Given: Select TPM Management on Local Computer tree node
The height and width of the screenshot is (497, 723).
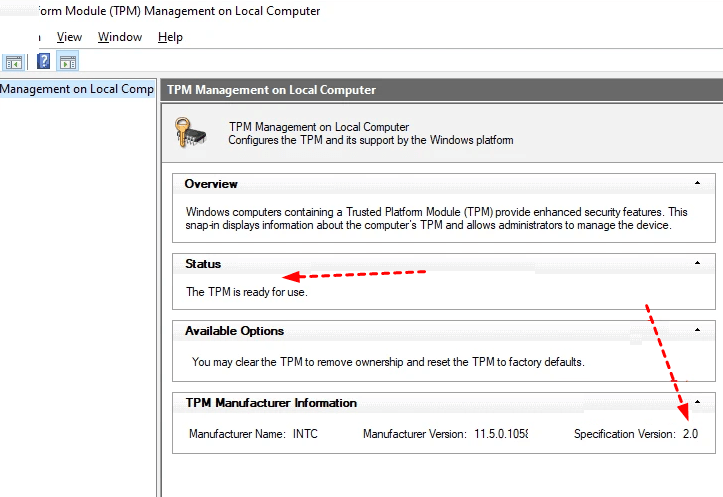Looking at the screenshot, I should click(77, 89).
